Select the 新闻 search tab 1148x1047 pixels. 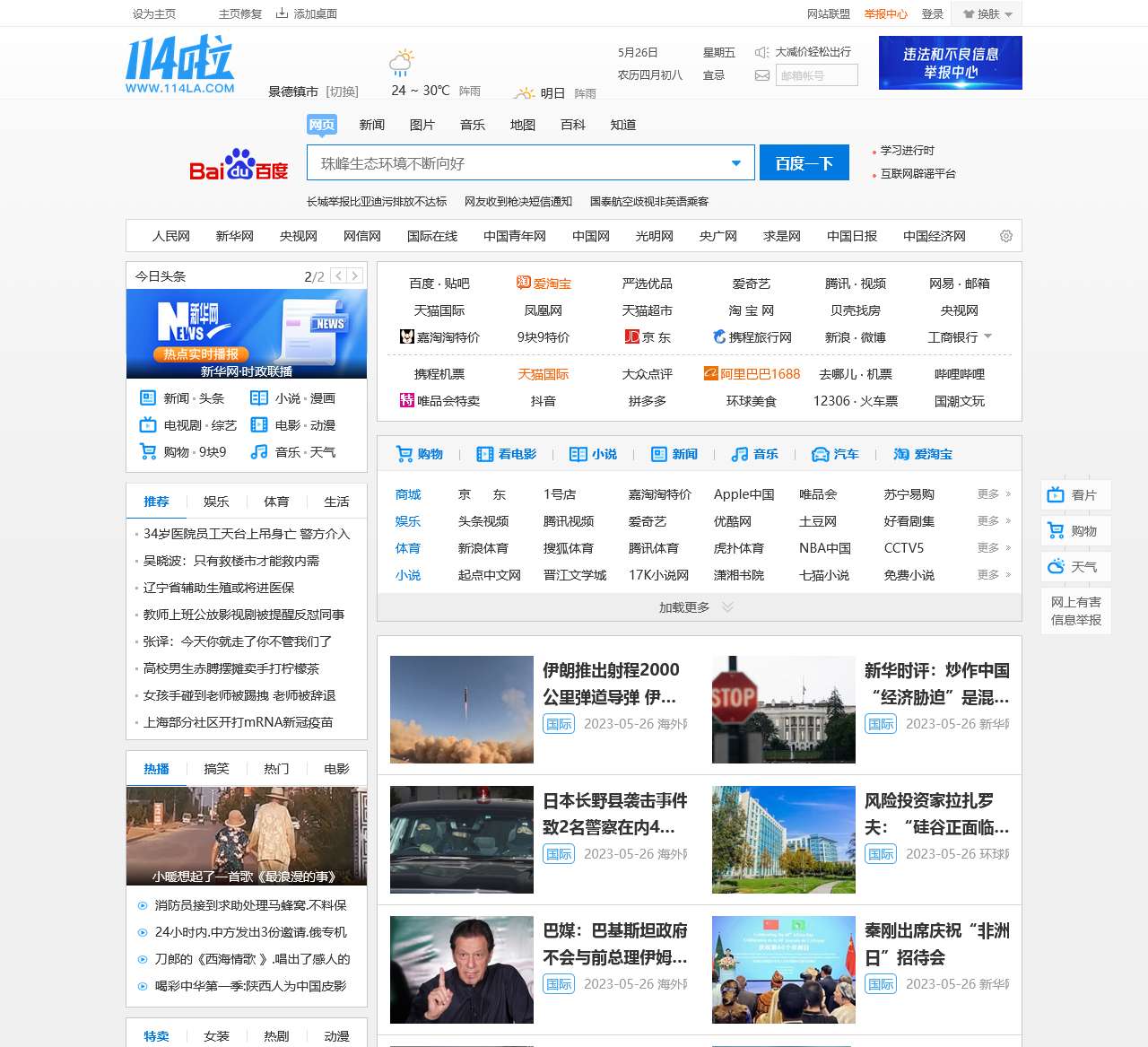click(x=372, y=125)
